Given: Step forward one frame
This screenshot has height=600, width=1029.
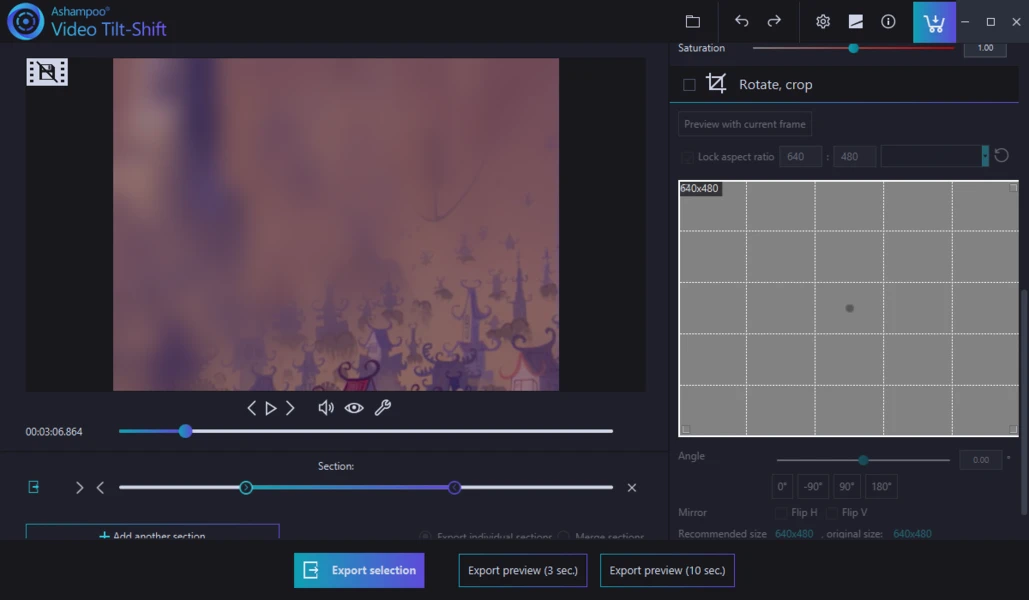Looking at the screenshot, I should pyautogui.click(x=290, y=408).
